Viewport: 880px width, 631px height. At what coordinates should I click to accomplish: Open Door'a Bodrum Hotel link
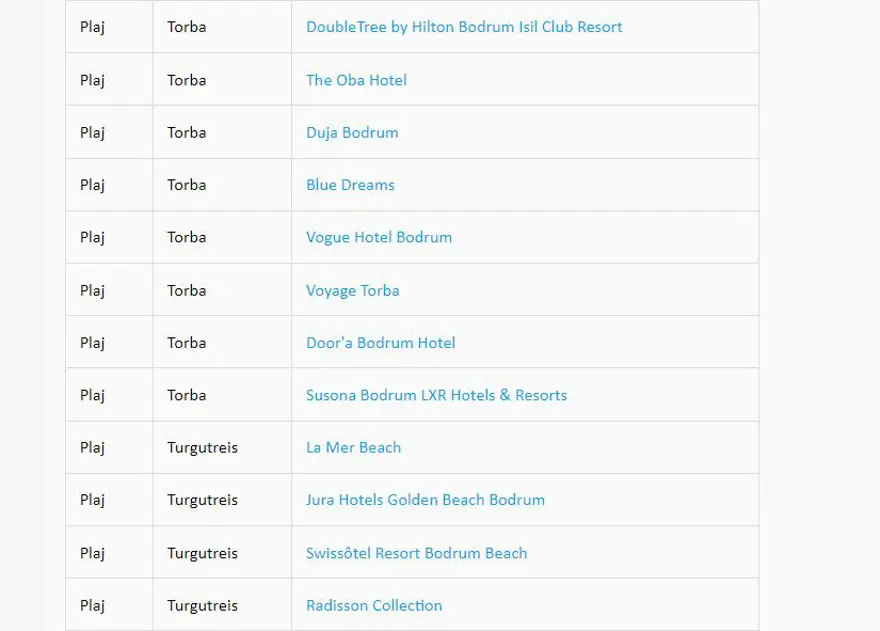coord(380,342)
